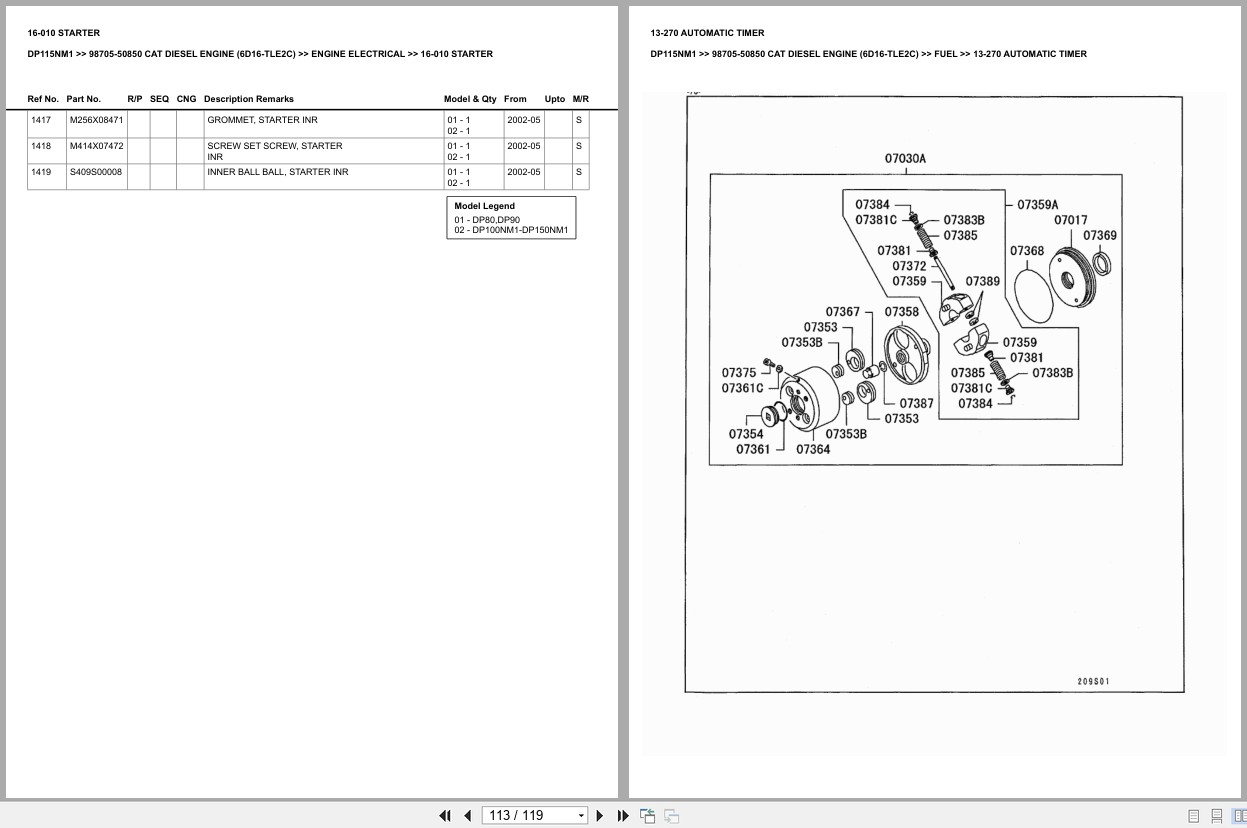The image size is (1247, 828).
Task: Go to the previous page
Action: (x=467, y=815)
